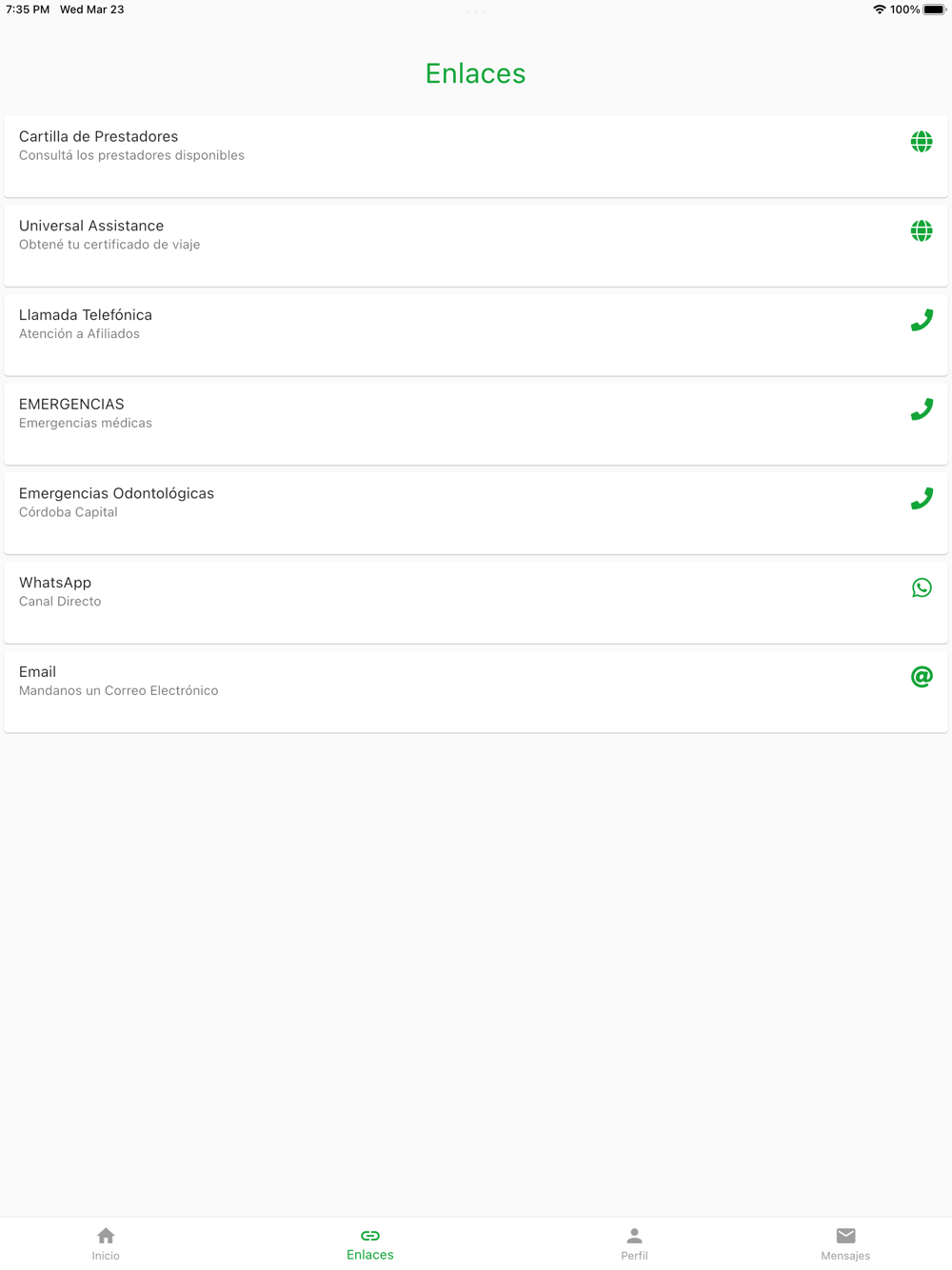952x1270 pixels.
Task: Tap the battery indicator in status bar
Action: pyautogui.click(x=934, y=10)
